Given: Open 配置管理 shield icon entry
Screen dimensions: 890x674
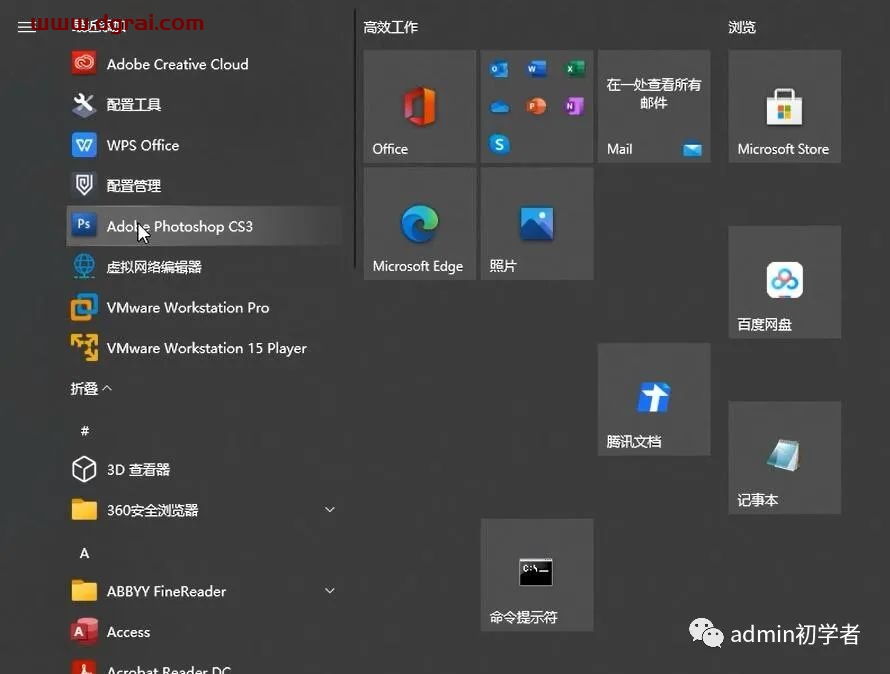Looking at the screenshot, I should [x=204, y=185].
